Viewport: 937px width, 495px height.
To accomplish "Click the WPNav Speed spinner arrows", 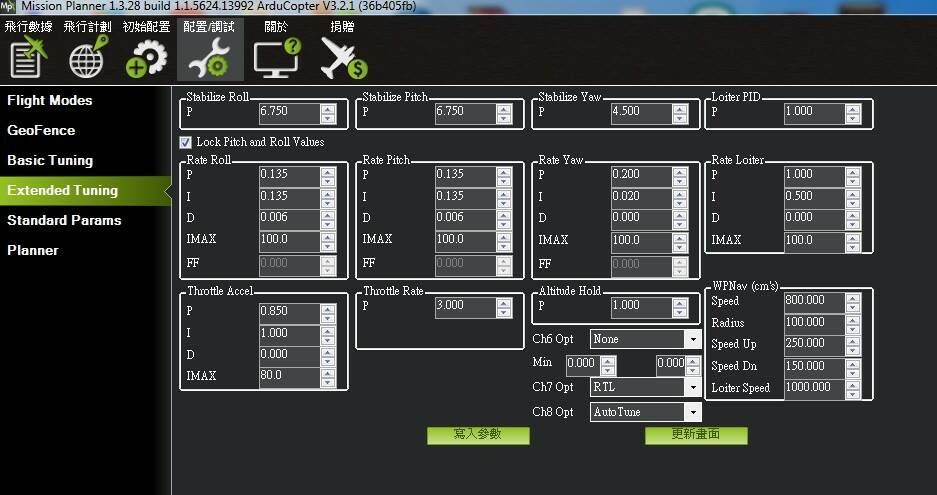I will click(853, 302).
